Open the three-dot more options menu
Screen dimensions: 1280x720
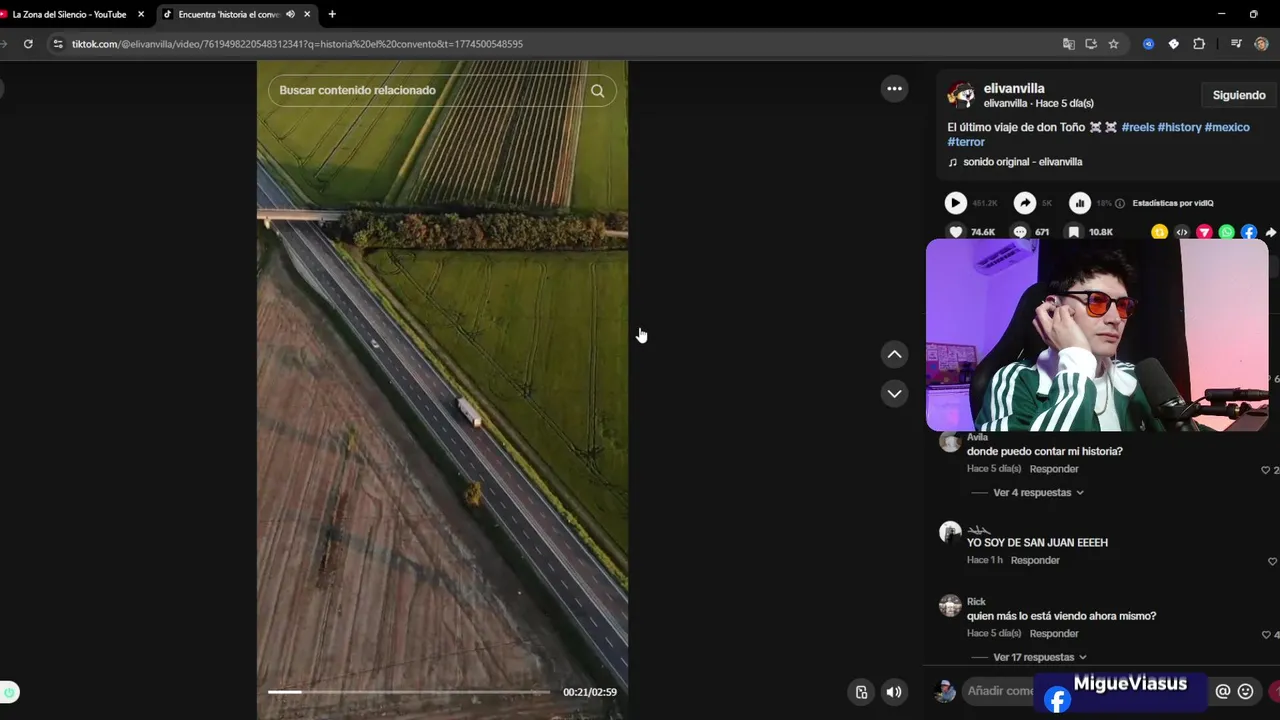894,89
